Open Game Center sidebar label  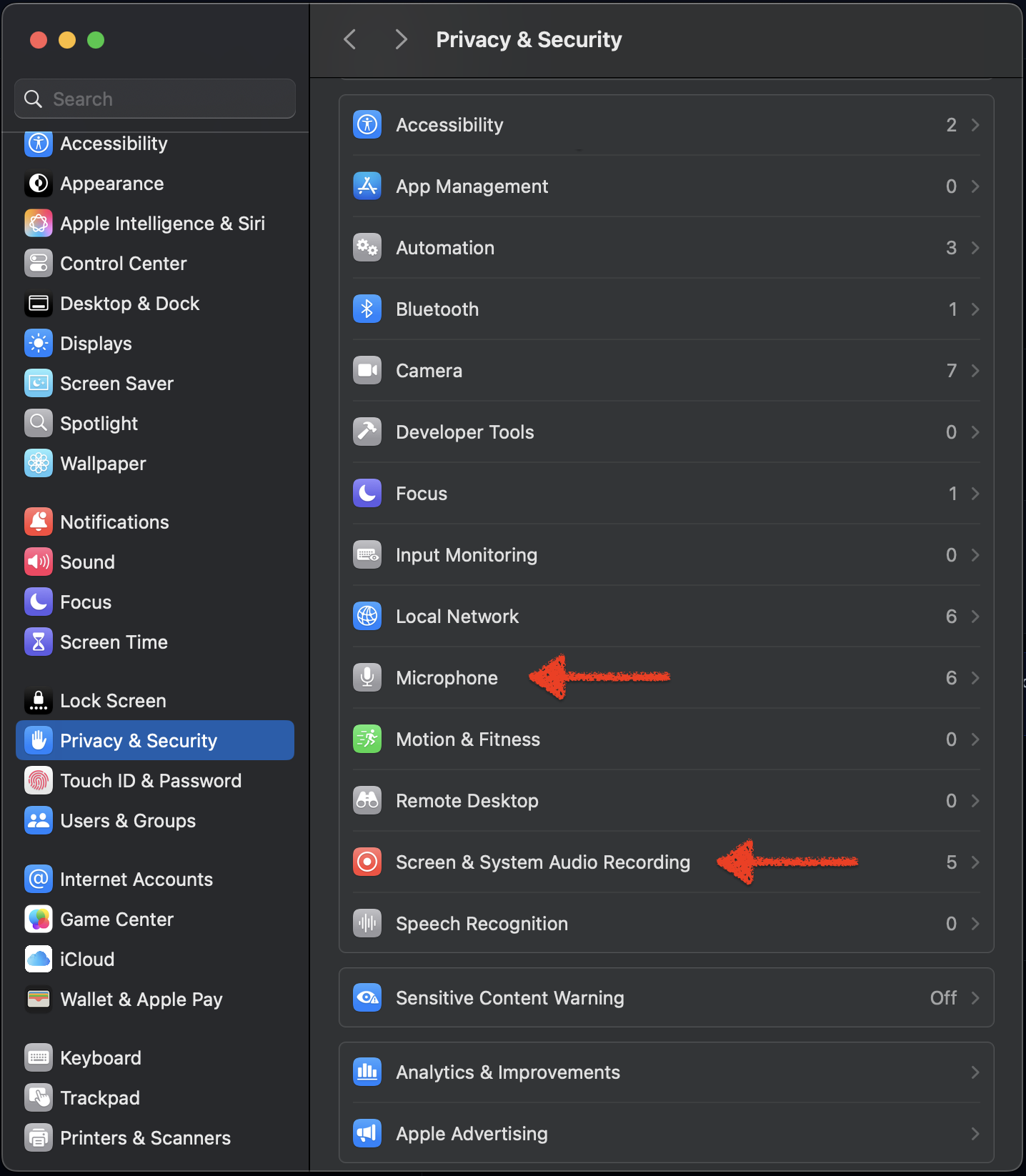tap(117, 920)
